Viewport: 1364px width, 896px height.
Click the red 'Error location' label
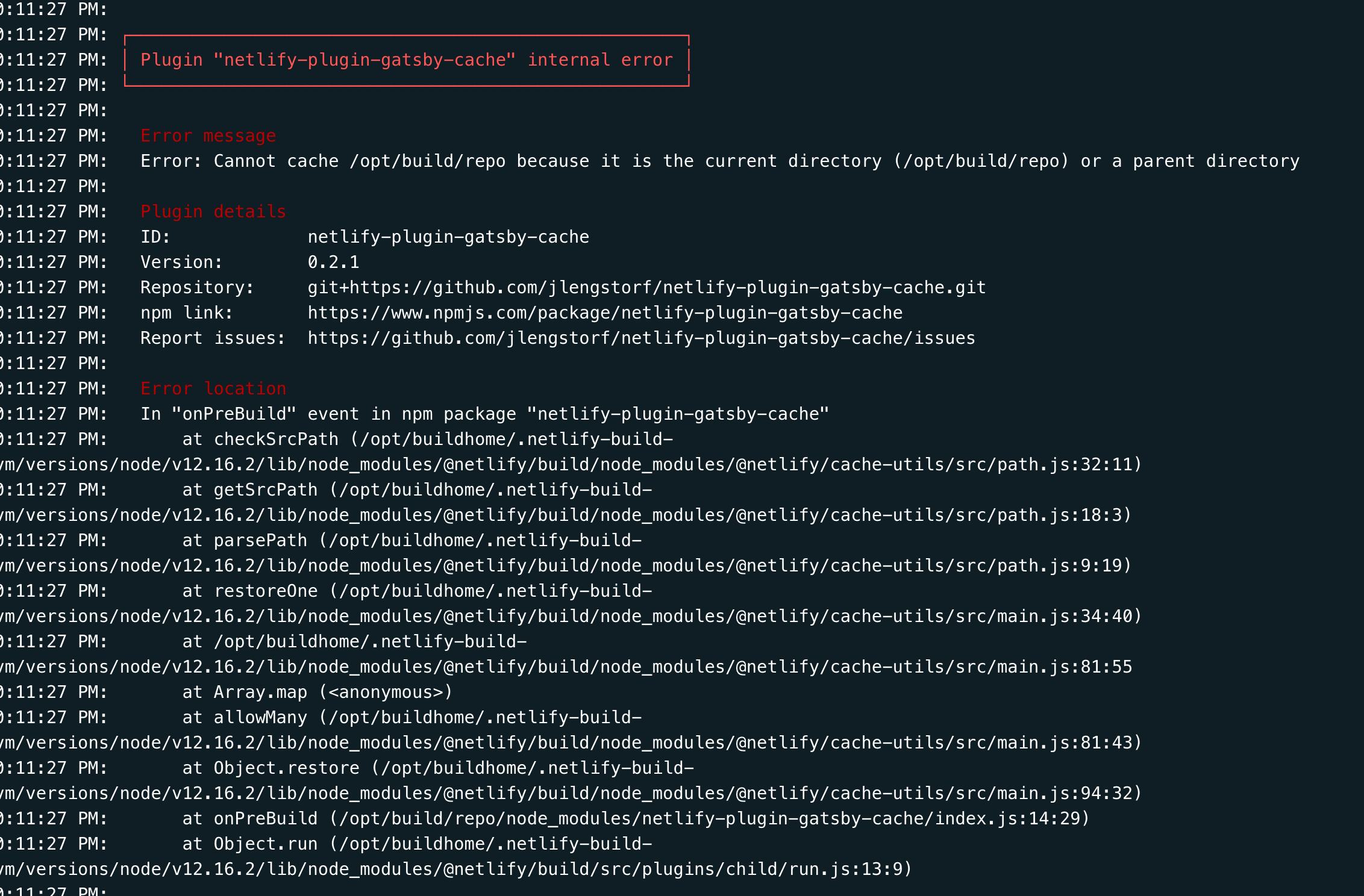click(213, 389)
